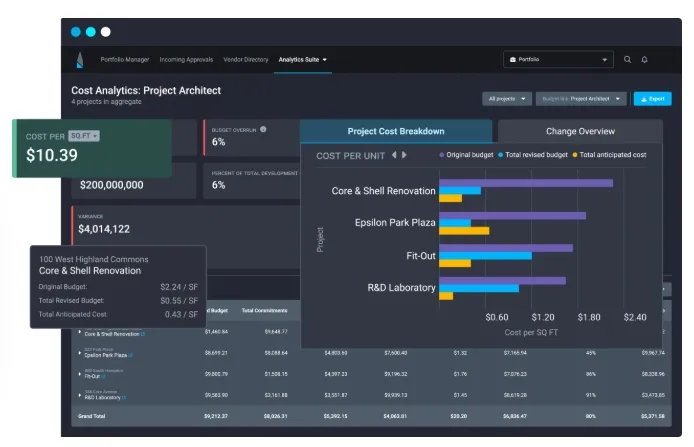This screenshot has width=694, height=447.
Task: Expand the Fit-Out table row
Action: [80, 374]
